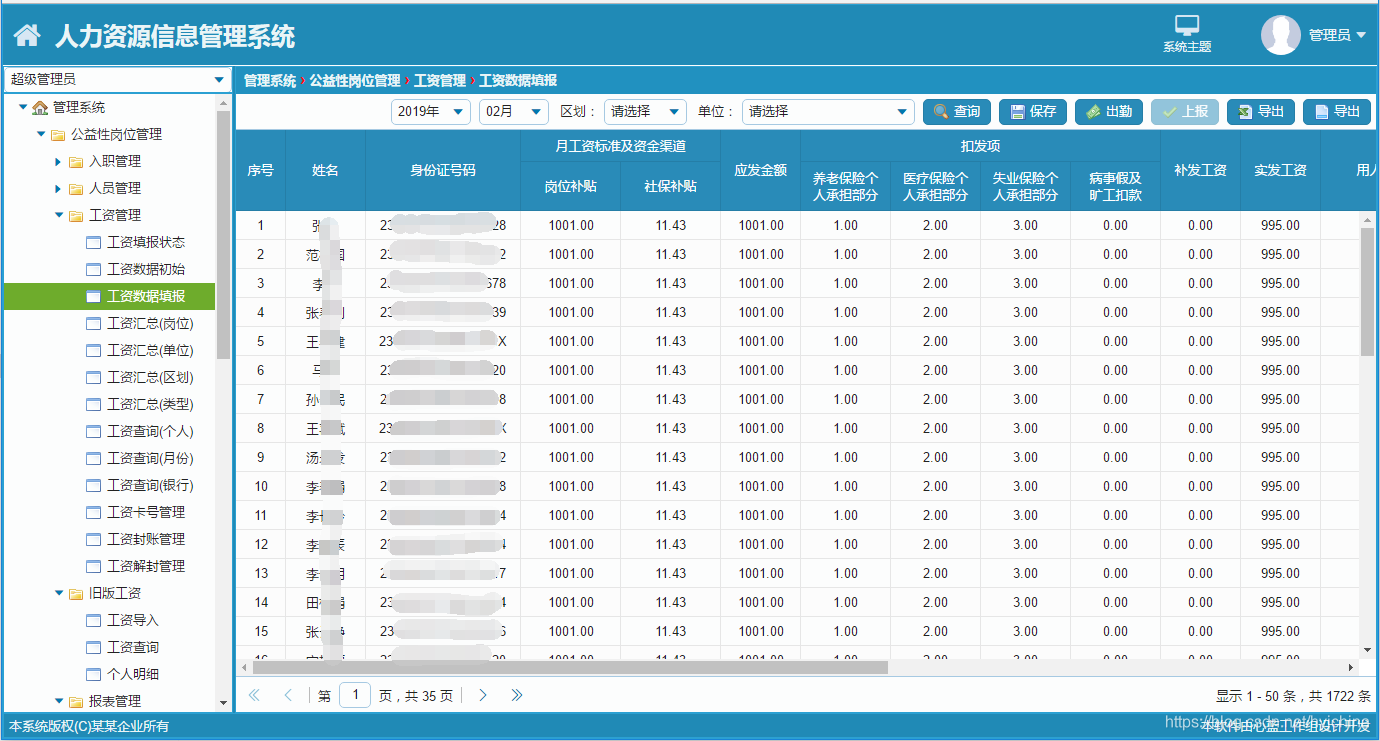Screen dimensions: 1380x741
Task: Open 工资数据初始 page
Action: point(146,269)
